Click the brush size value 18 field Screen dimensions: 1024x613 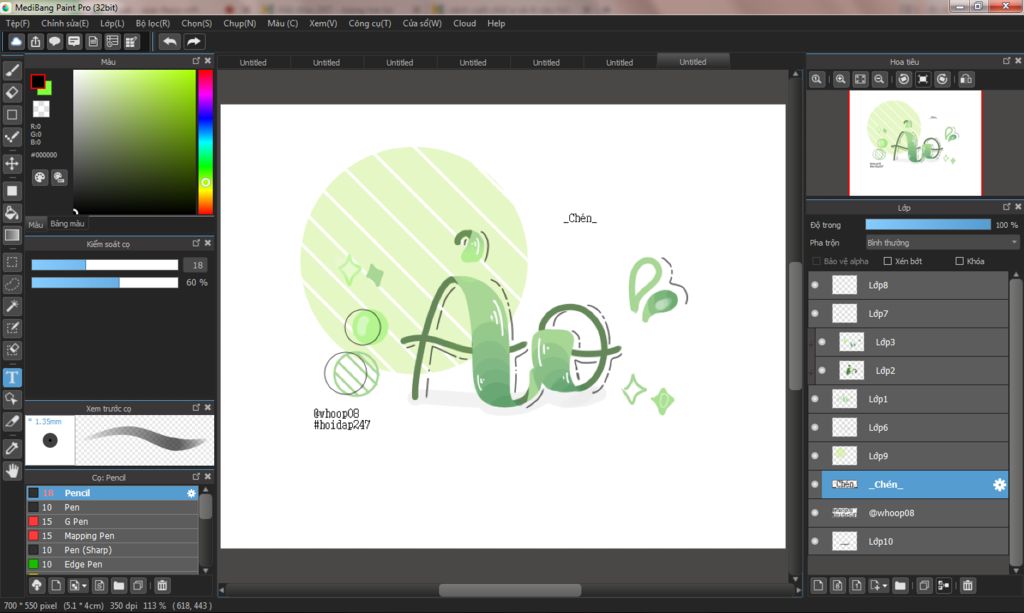[197, 265]
